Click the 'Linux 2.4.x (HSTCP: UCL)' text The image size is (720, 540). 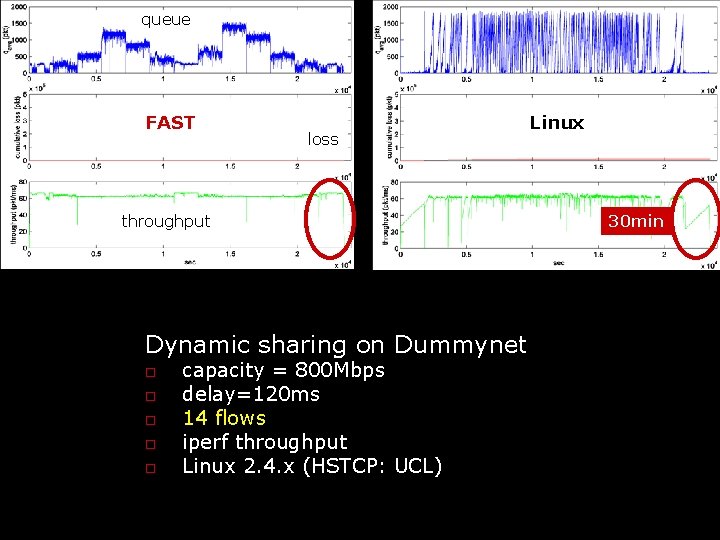click(x=312, y=466)
